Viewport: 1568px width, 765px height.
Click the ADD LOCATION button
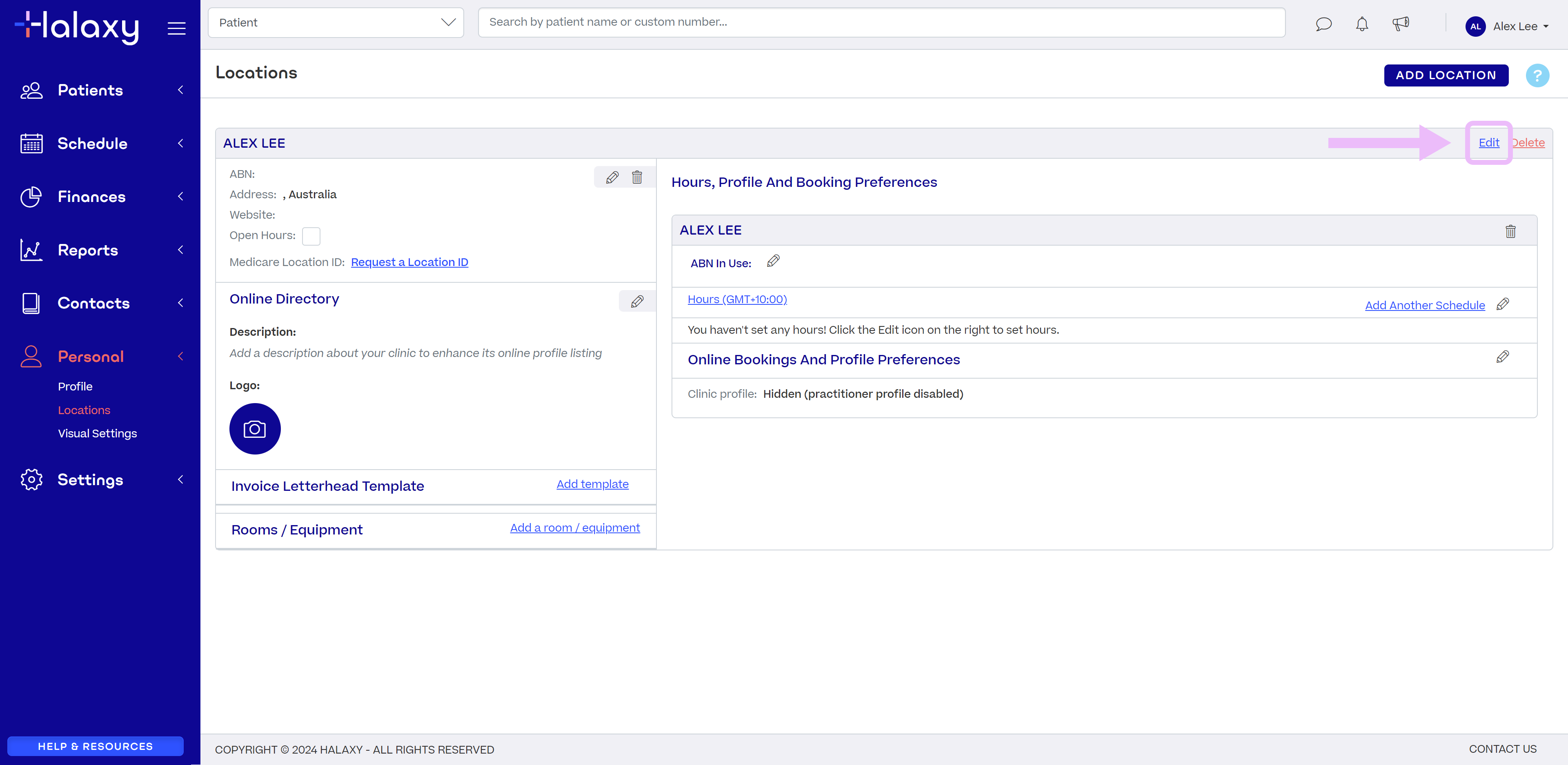pos(1446,75)
